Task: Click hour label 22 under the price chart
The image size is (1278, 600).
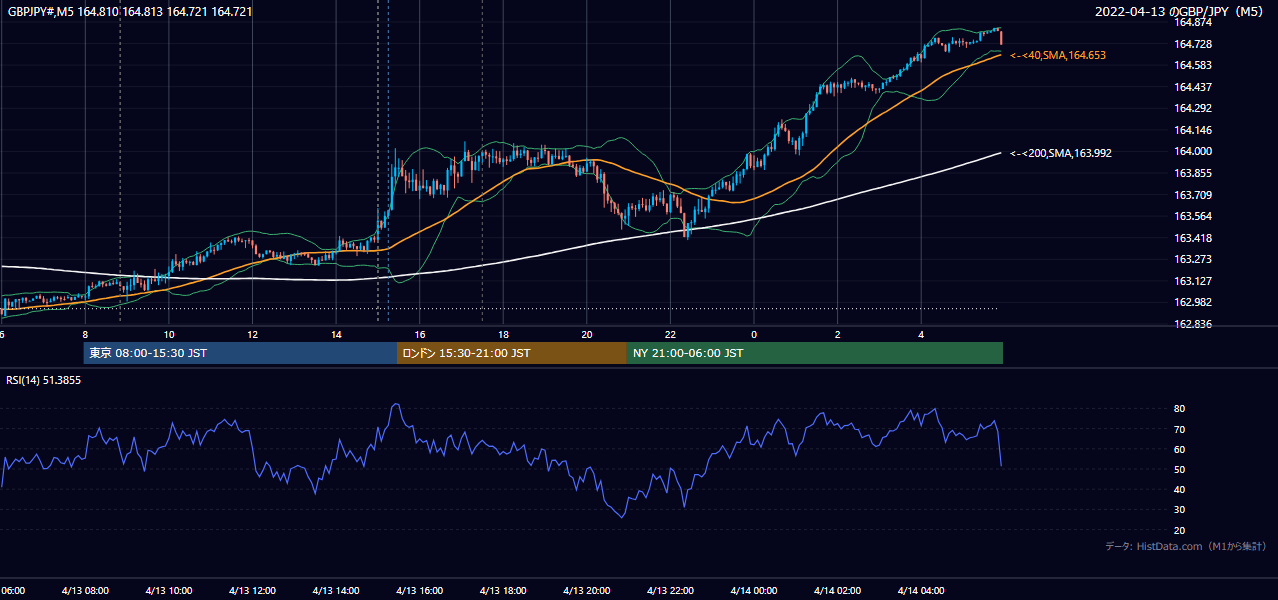Action: (670, 335)
